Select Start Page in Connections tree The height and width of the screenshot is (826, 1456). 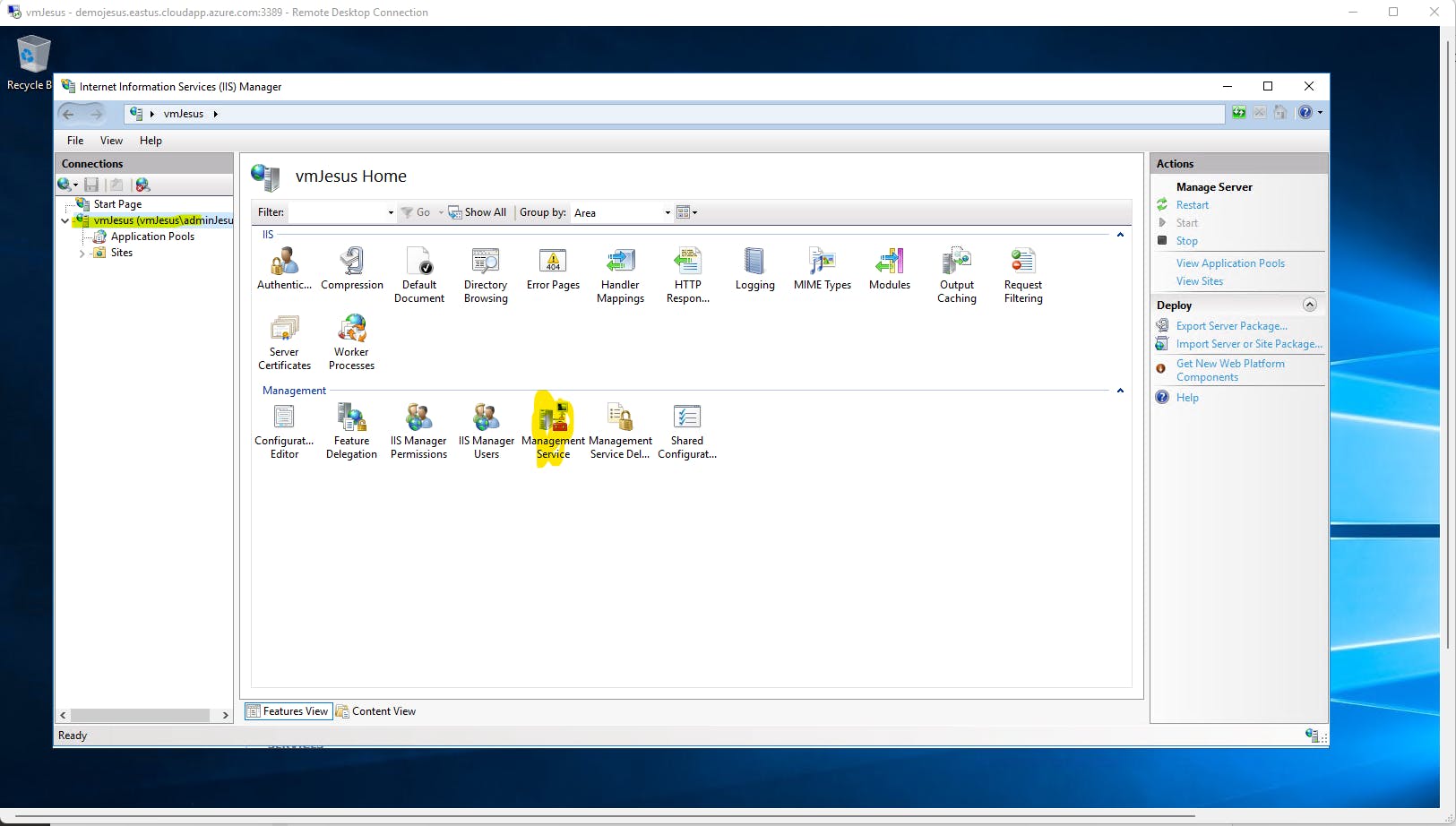pyautogui.click(x=117, y=204)
